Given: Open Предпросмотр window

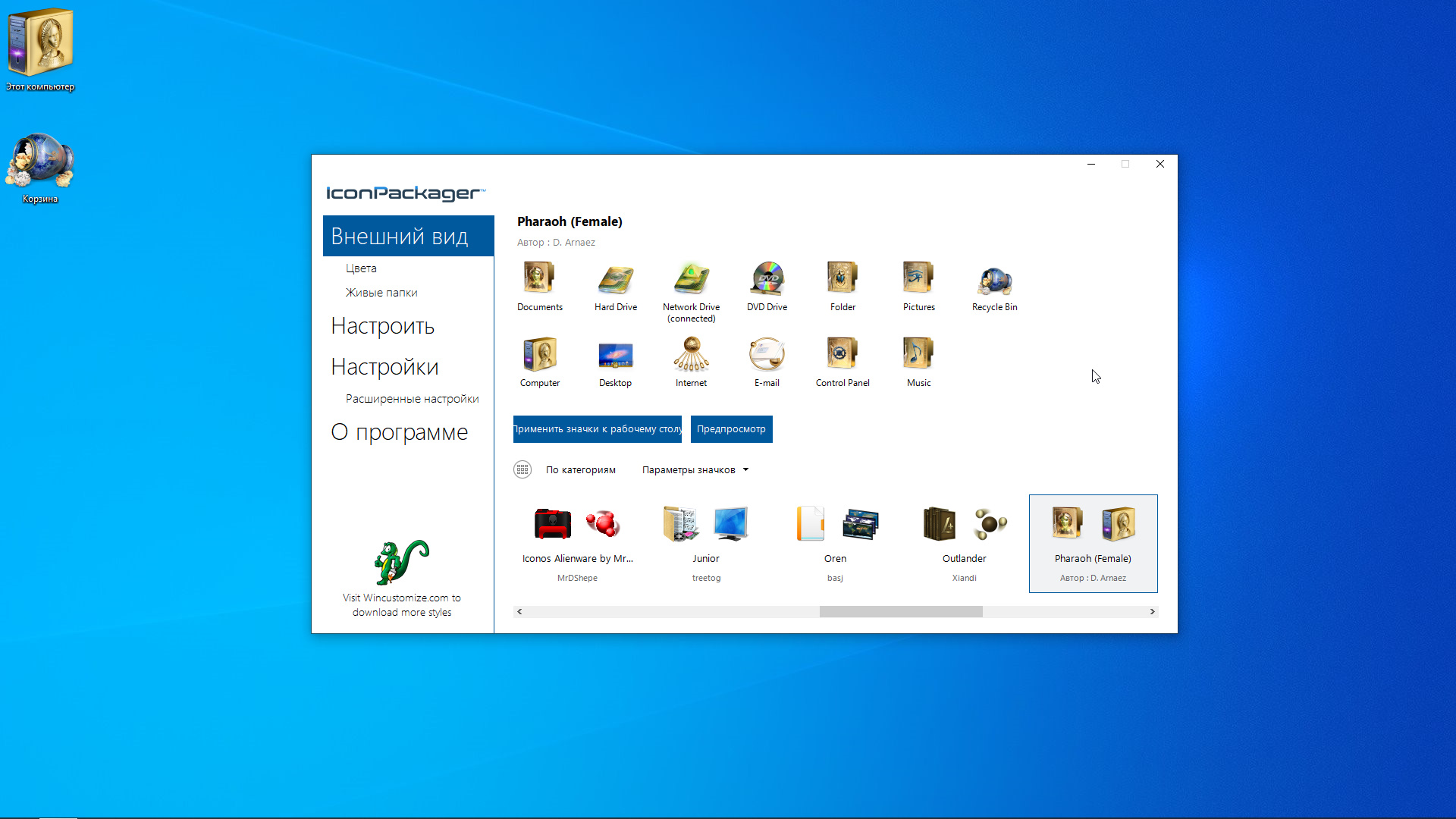Looking at the screenshot, I should [x=730, y=428].
